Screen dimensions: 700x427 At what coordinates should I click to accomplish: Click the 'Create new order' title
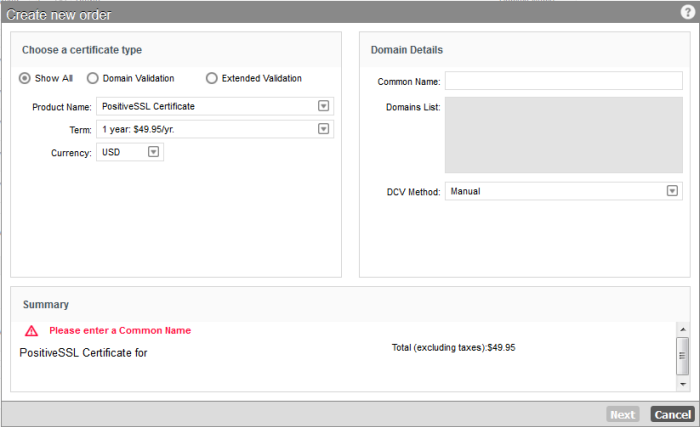click(59, 15)
